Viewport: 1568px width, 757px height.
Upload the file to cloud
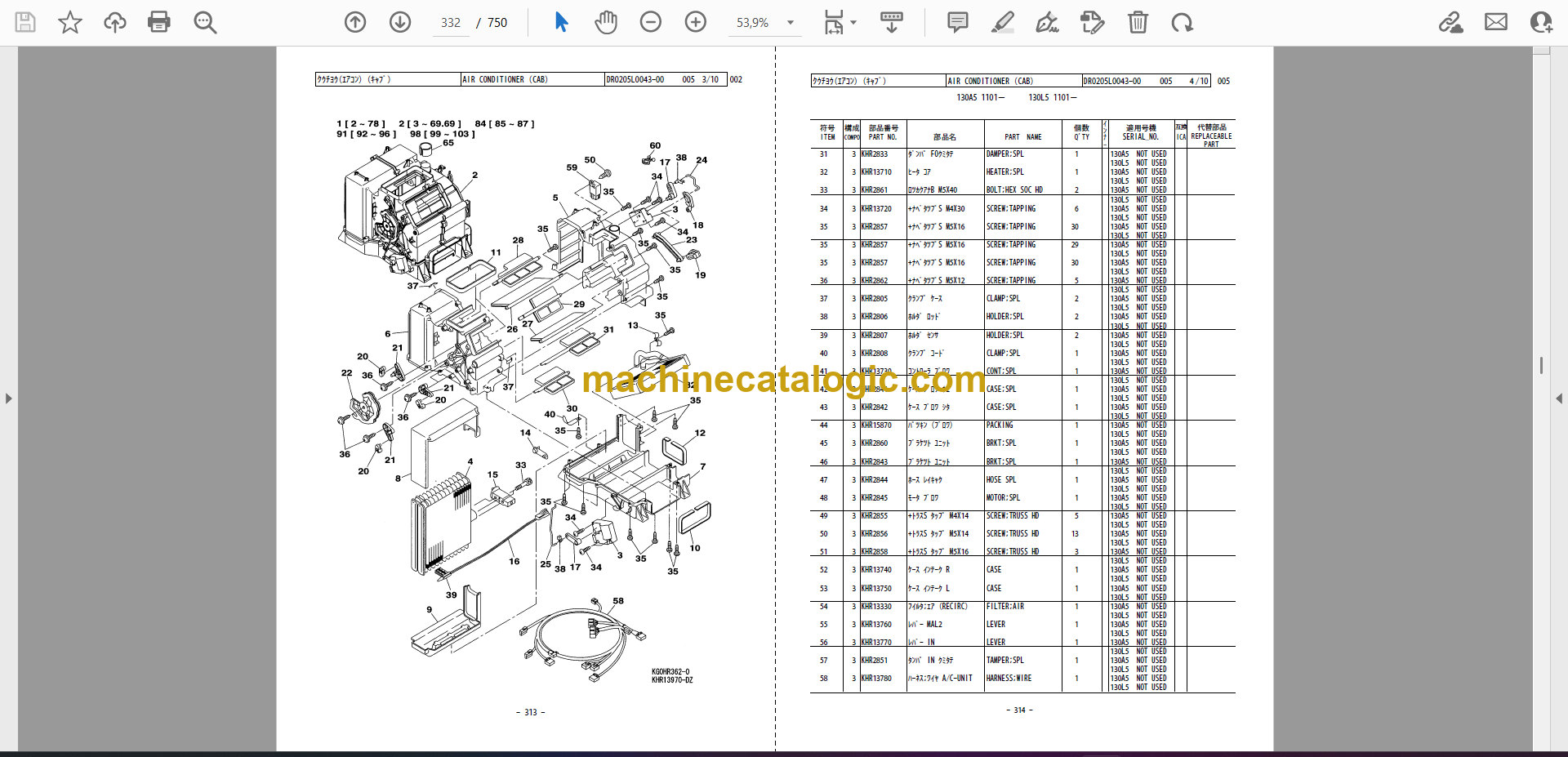[x=115, y=22]
